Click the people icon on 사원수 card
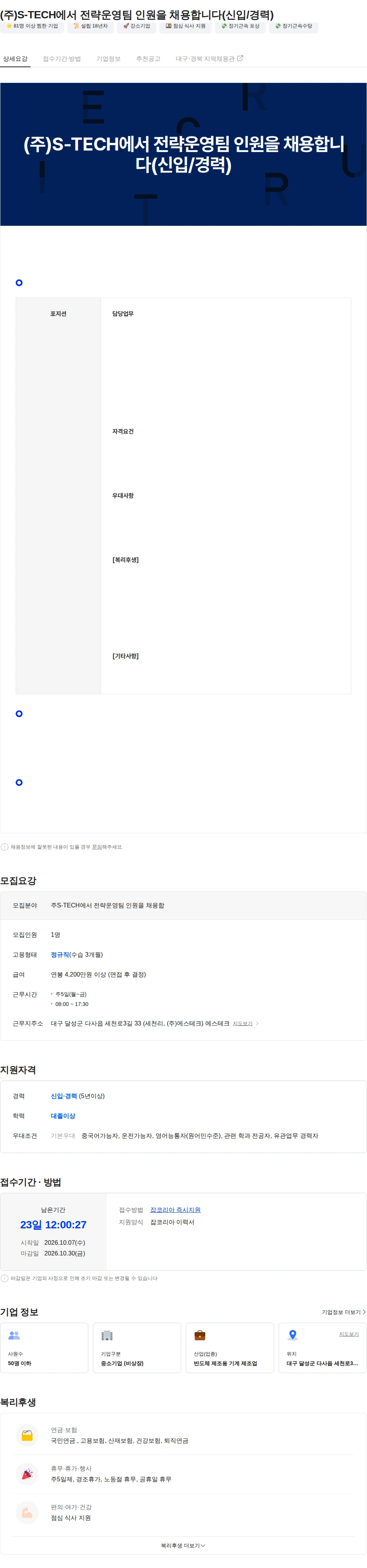Viewport: 367px width, 1568px height. (x=14, y=1335)
